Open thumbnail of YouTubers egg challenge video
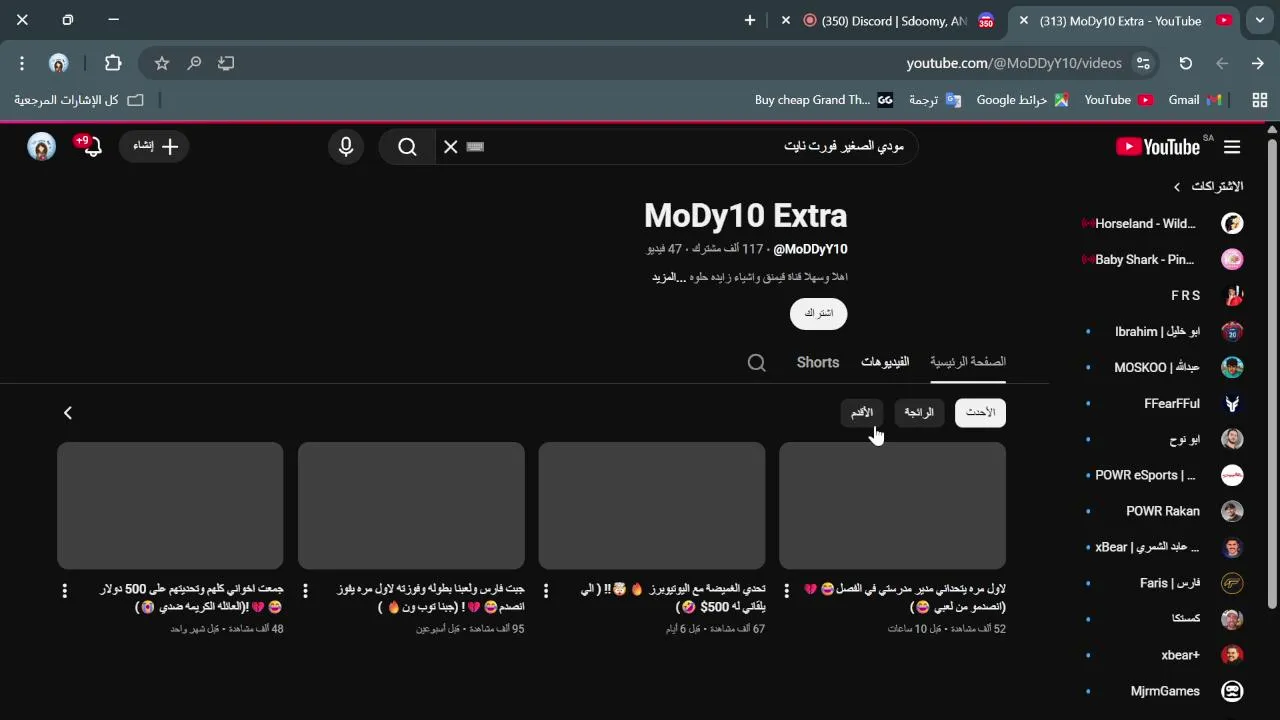Image resolution: width=1280 pixels, height=720 pixels. click(x=652, y=506)
